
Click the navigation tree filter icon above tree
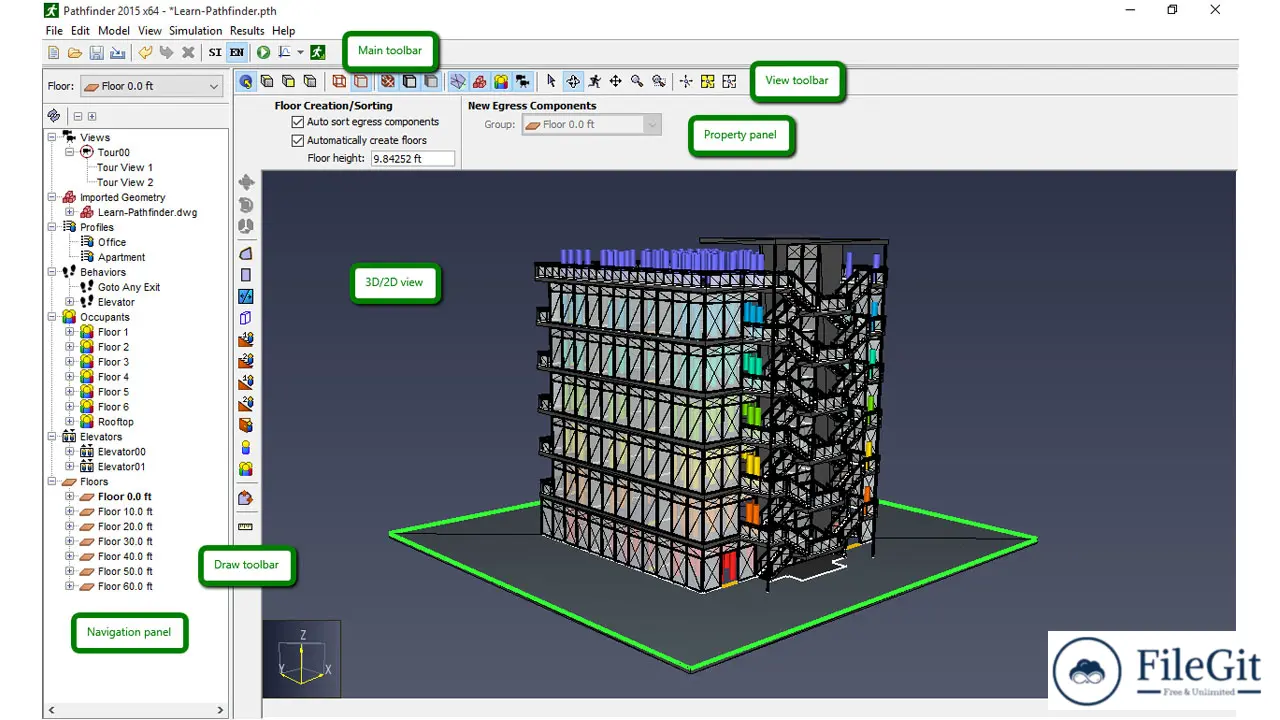pyautogui.click(x=54, y=116)
